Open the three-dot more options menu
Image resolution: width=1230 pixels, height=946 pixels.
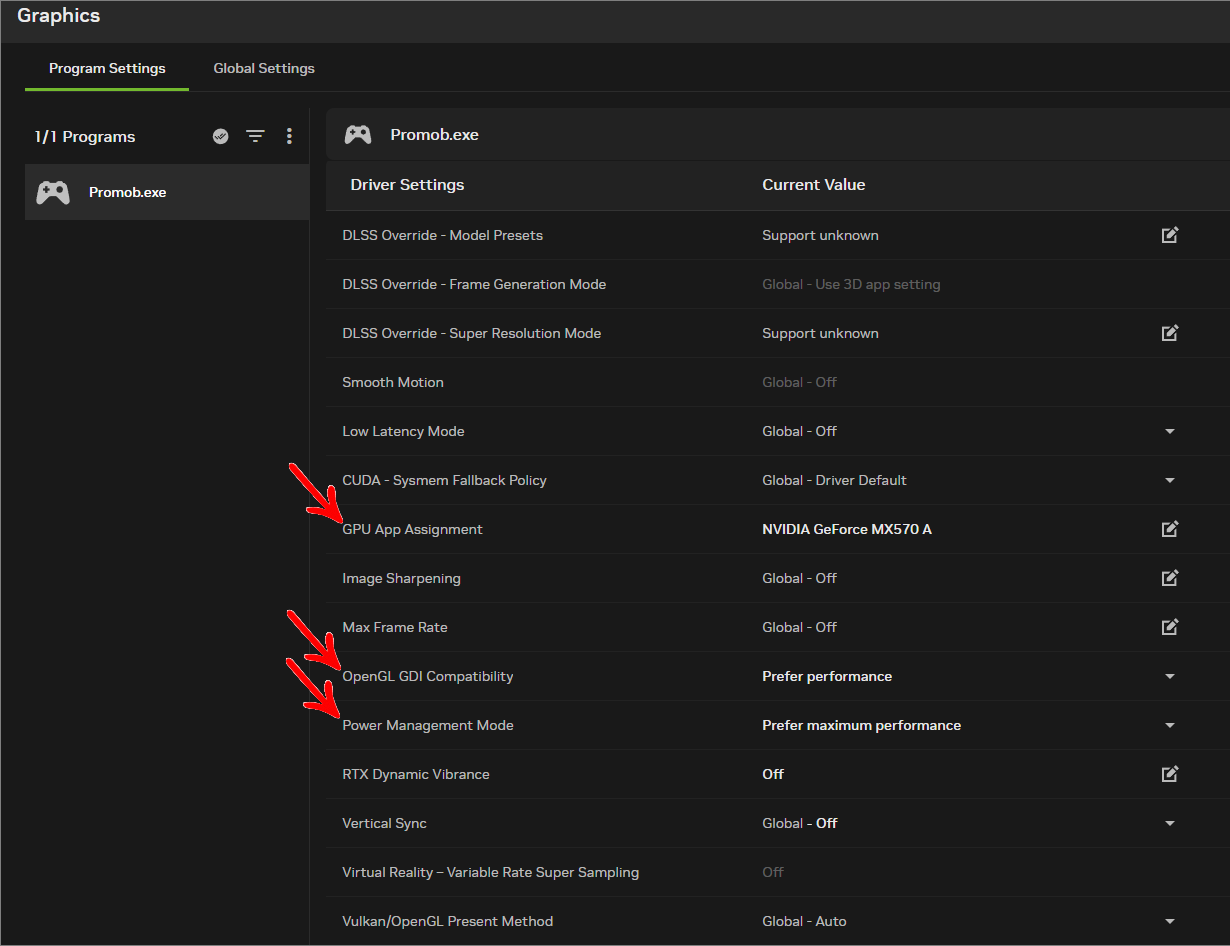pyautogui.click(x=289, y=136)
